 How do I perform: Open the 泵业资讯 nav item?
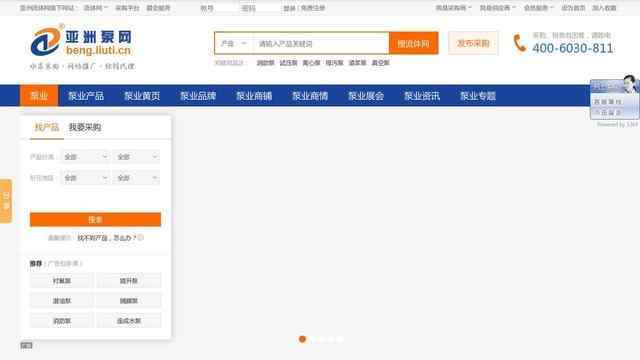[x=422, y=96]
